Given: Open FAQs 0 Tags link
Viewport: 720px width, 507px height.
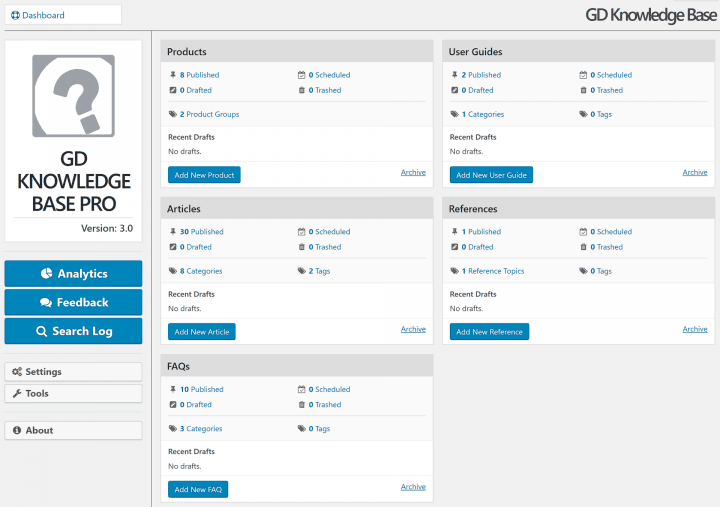Looking at the screenshot, I should tap(319, 428).
